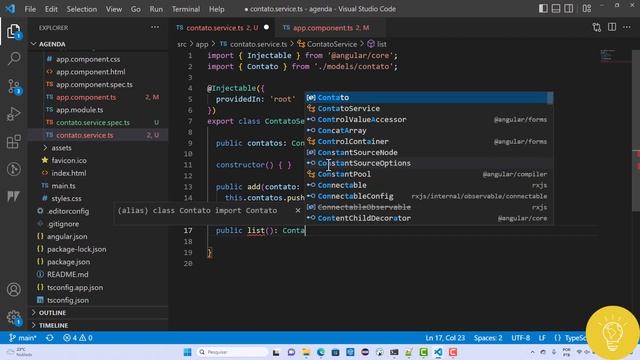Open the Go menu
Viewport: 640px width, 360px height.
136,9
